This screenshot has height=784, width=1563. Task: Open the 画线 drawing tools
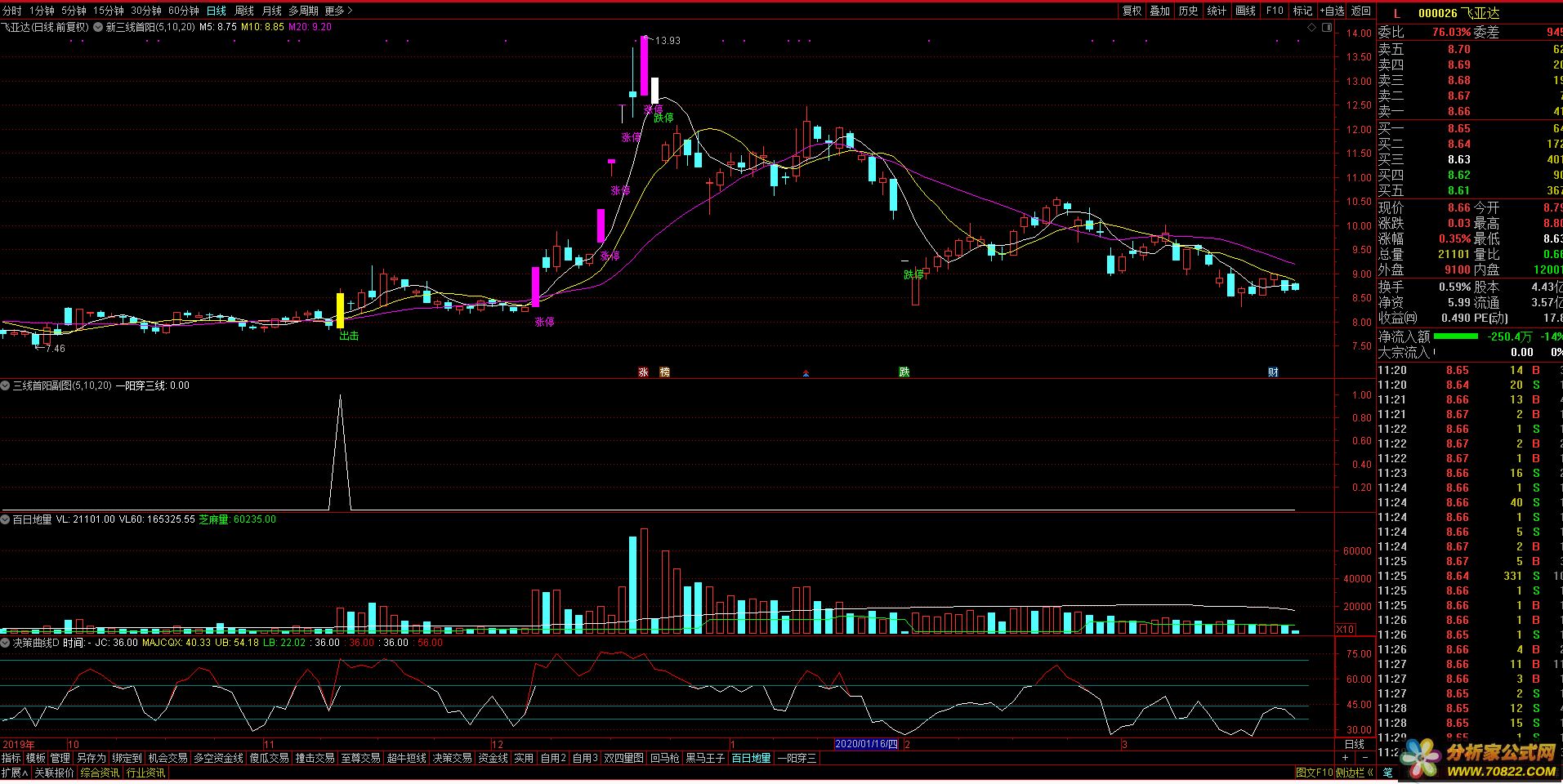tap(1245, 11)
